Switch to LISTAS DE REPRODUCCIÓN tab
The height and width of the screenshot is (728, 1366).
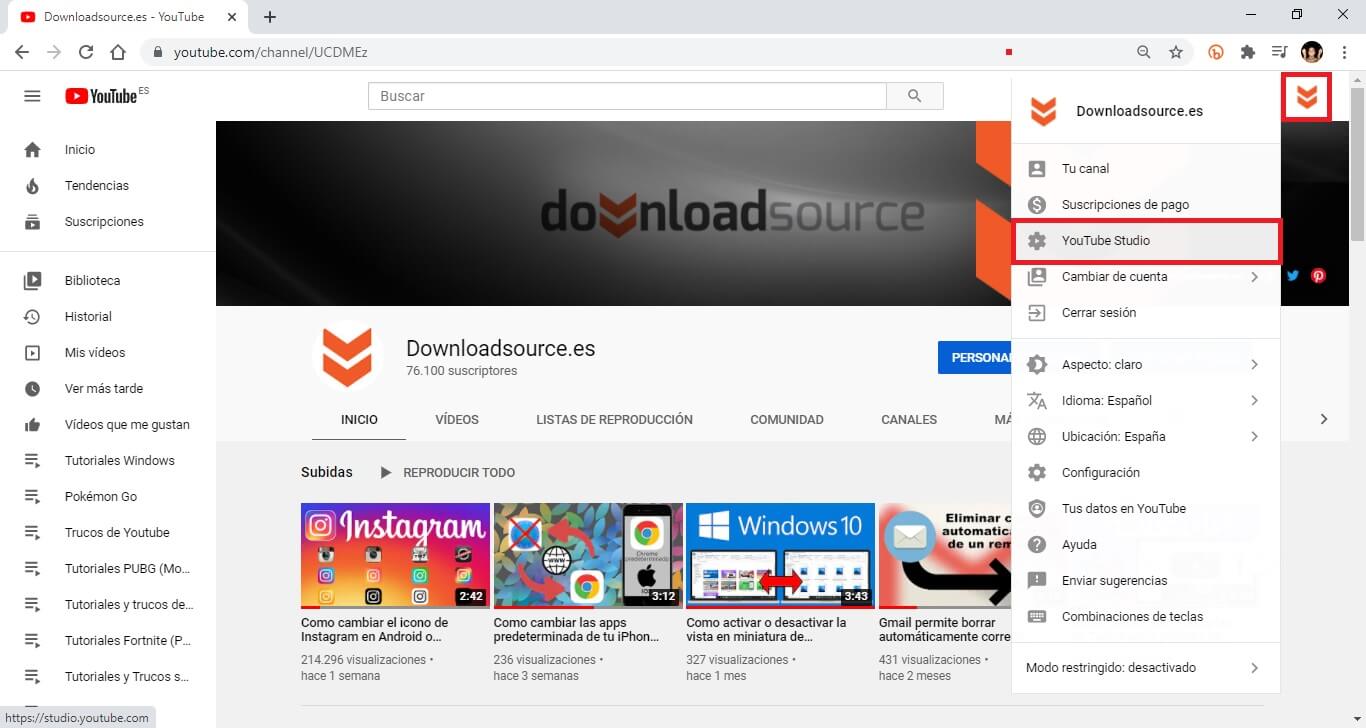tap(614, 420)
